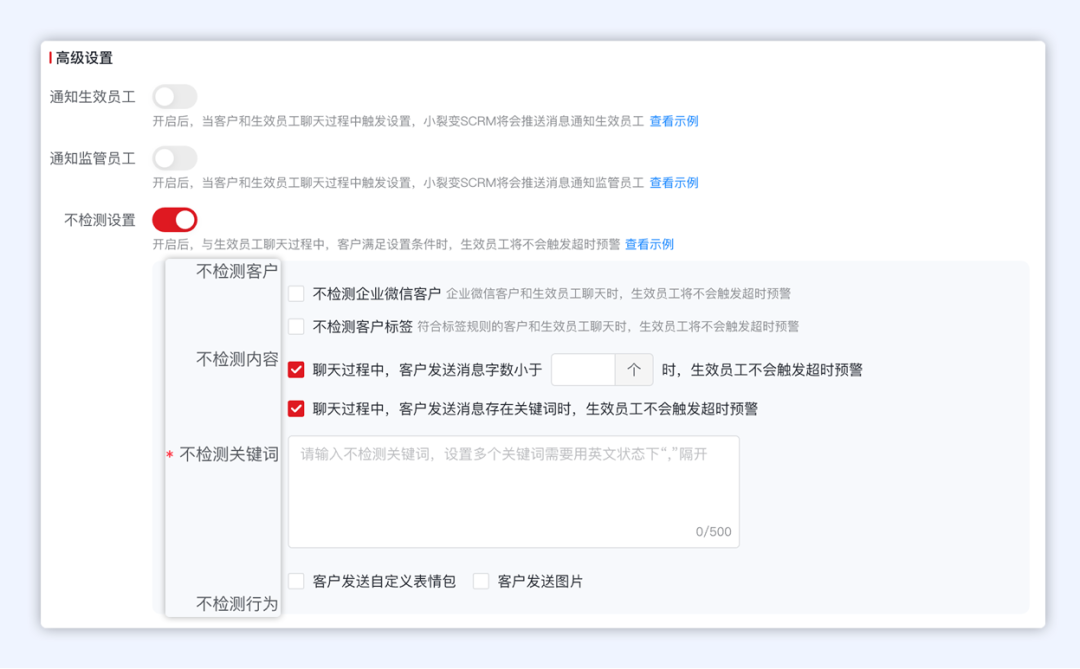
Task: Tick the 不检测客户标签 checkbox
Action: coord(296,326)
